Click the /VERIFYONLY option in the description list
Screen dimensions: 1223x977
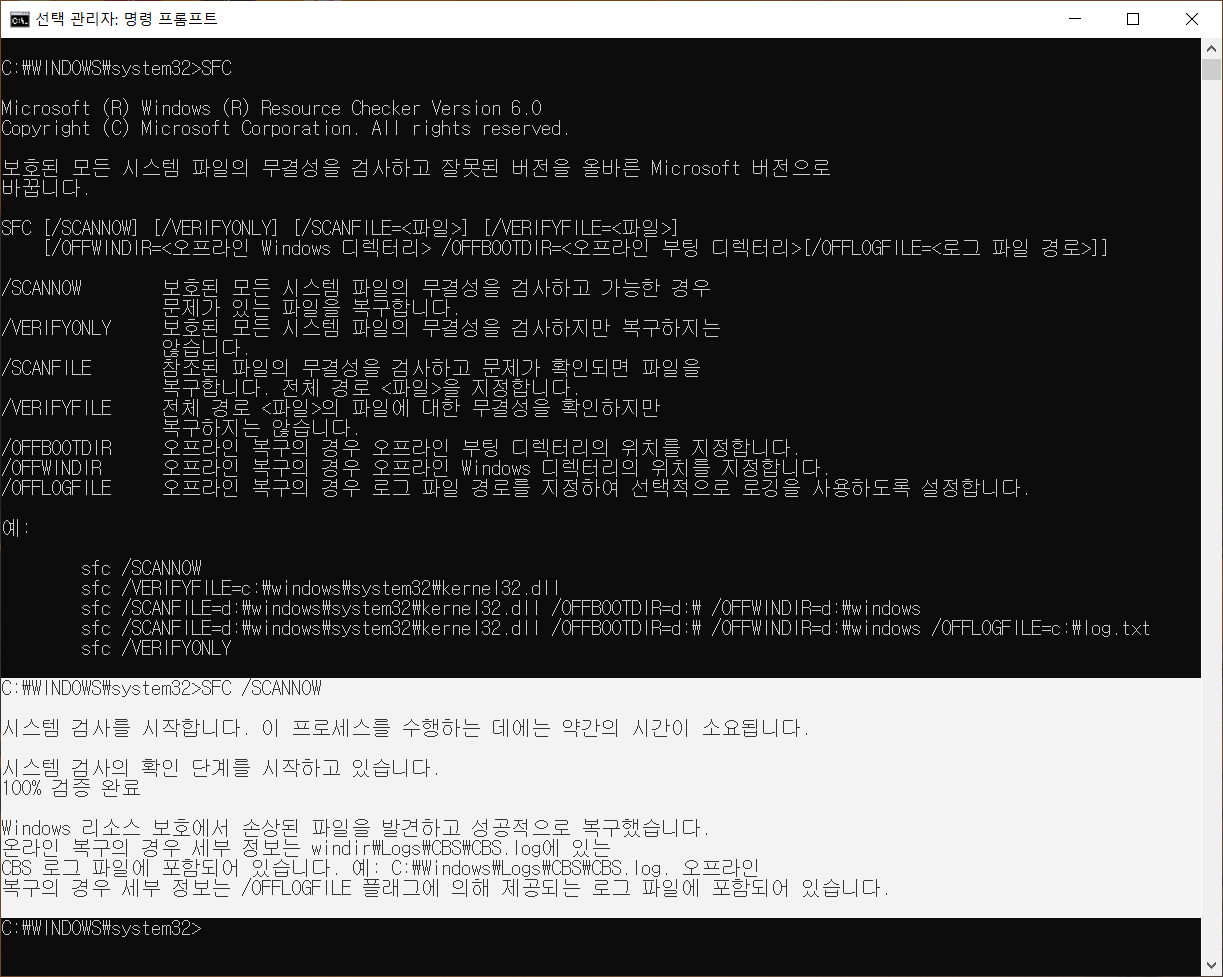pos(56,328)
